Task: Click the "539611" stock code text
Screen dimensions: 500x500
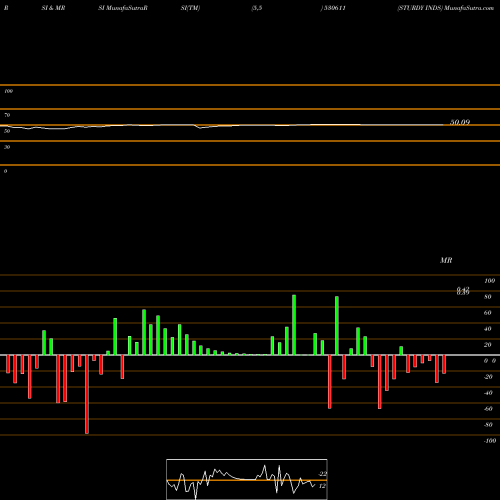Action: tap(335, 8)
